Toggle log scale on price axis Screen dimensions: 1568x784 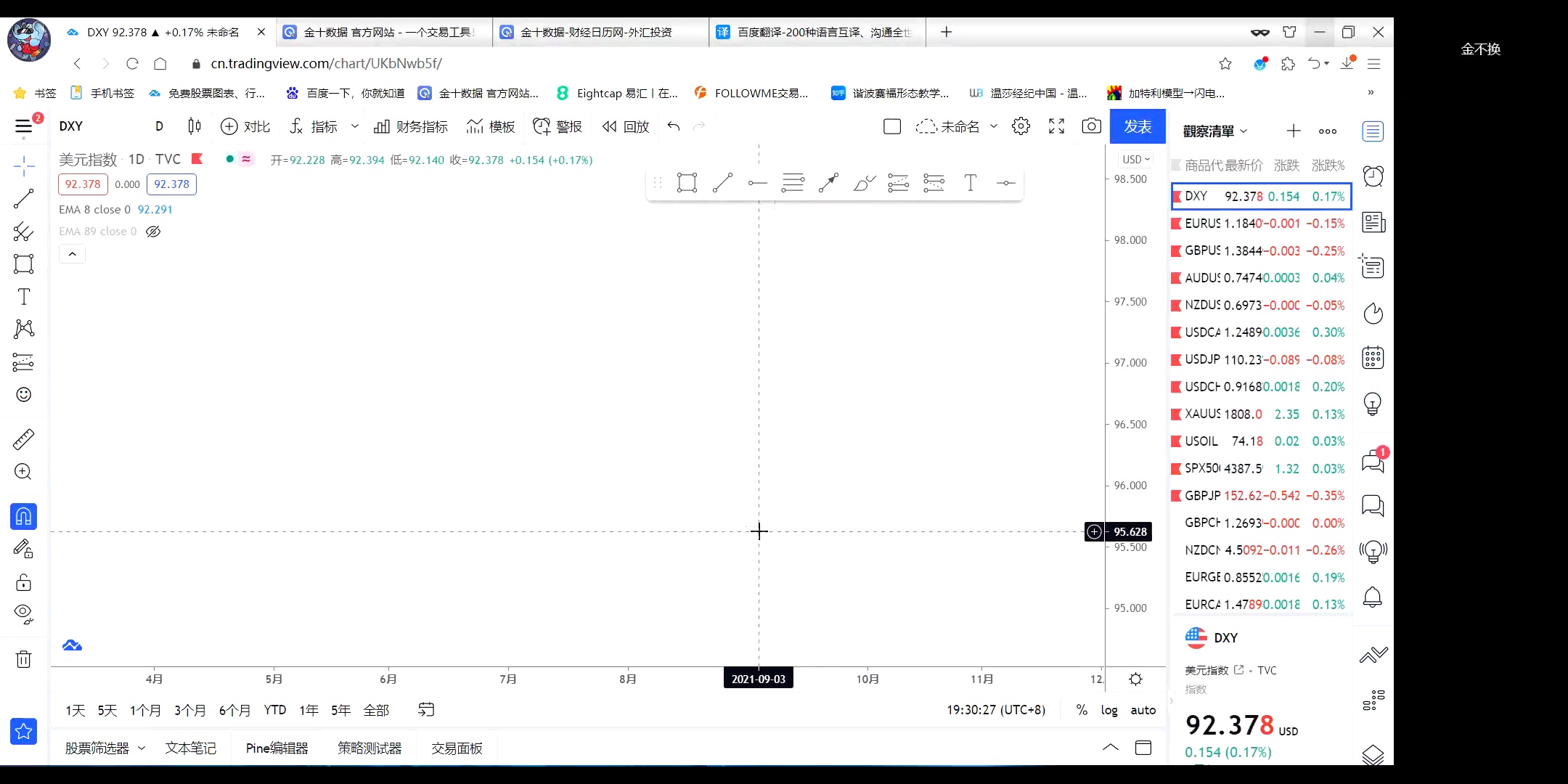click(1108, 710)
